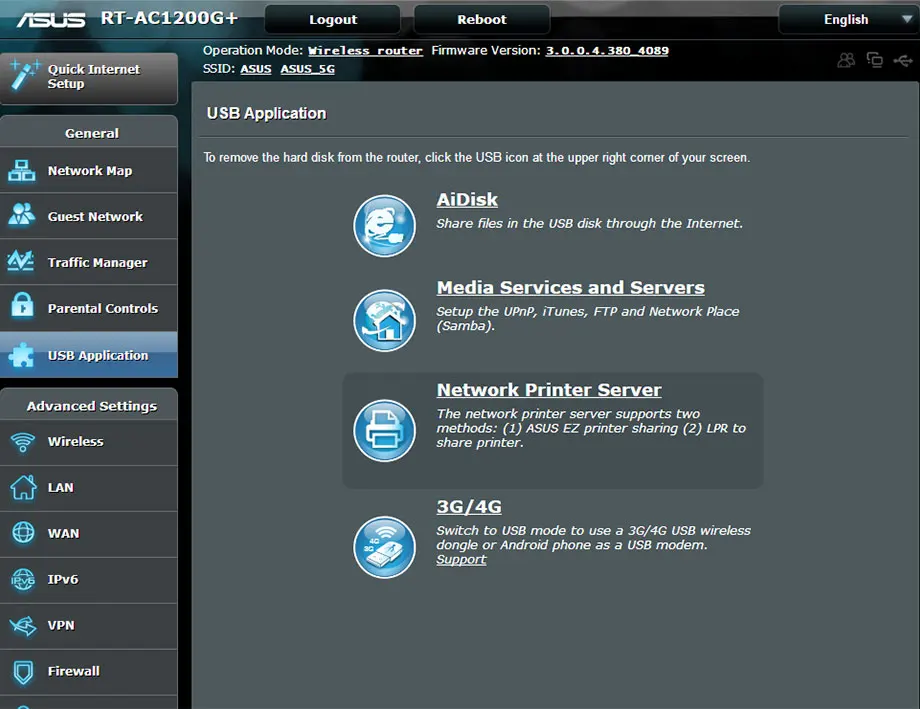Click the USB Application puzzle piece icon
The image size is (920, 709).
[22, 355]
